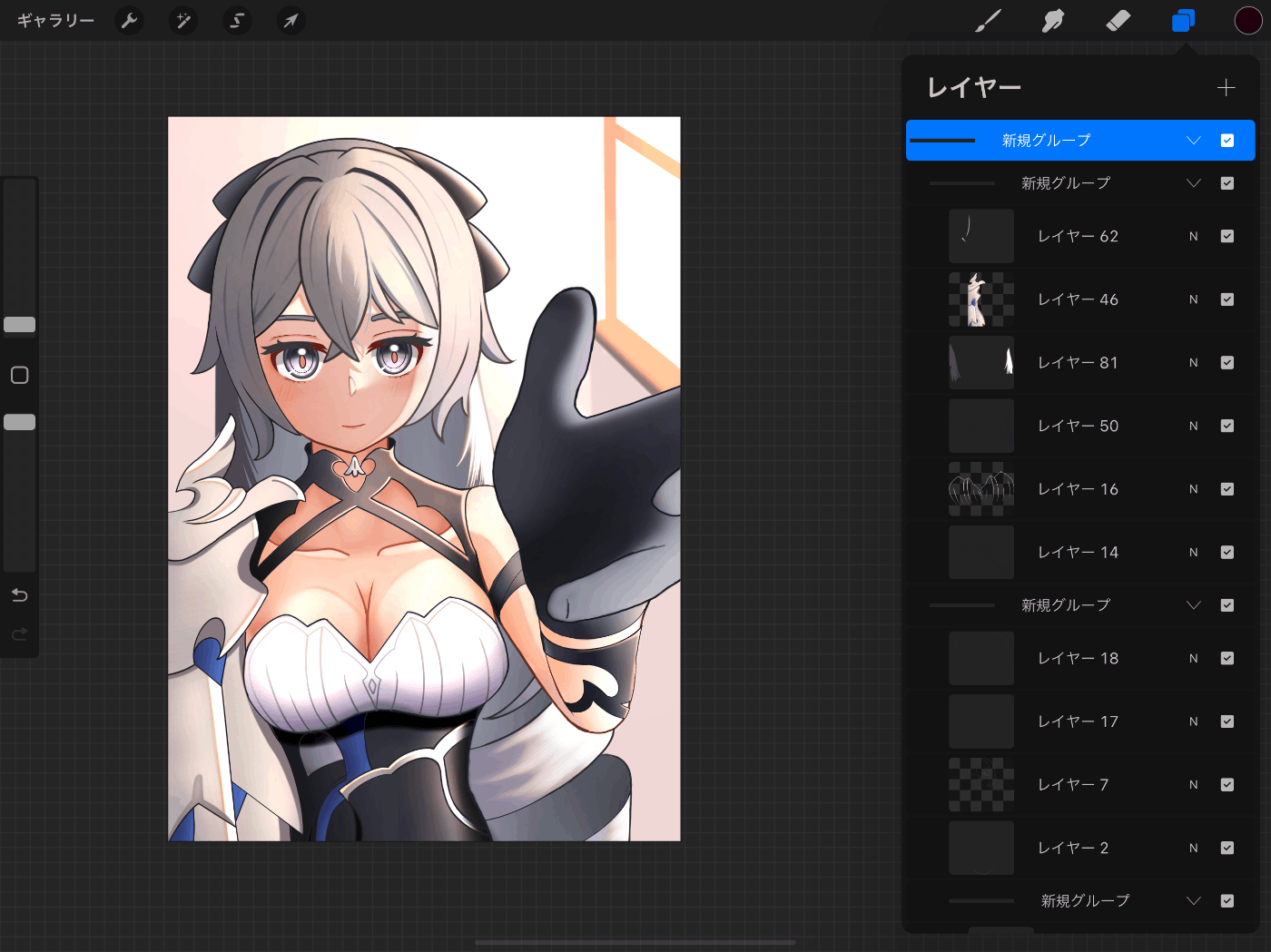Hide レイヤー 17 via checkbox
Screen dimensions: 1271x952
[x=1227, y=721]
